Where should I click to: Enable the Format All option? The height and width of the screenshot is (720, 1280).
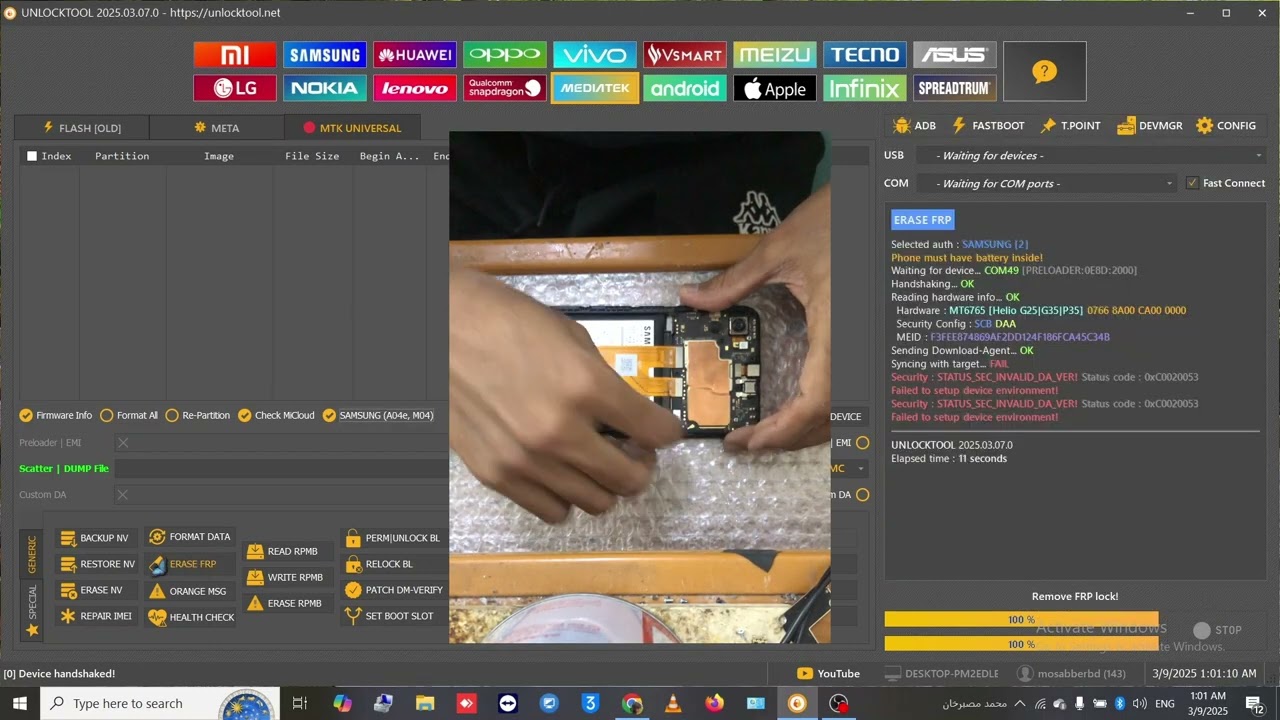point(129,415)
